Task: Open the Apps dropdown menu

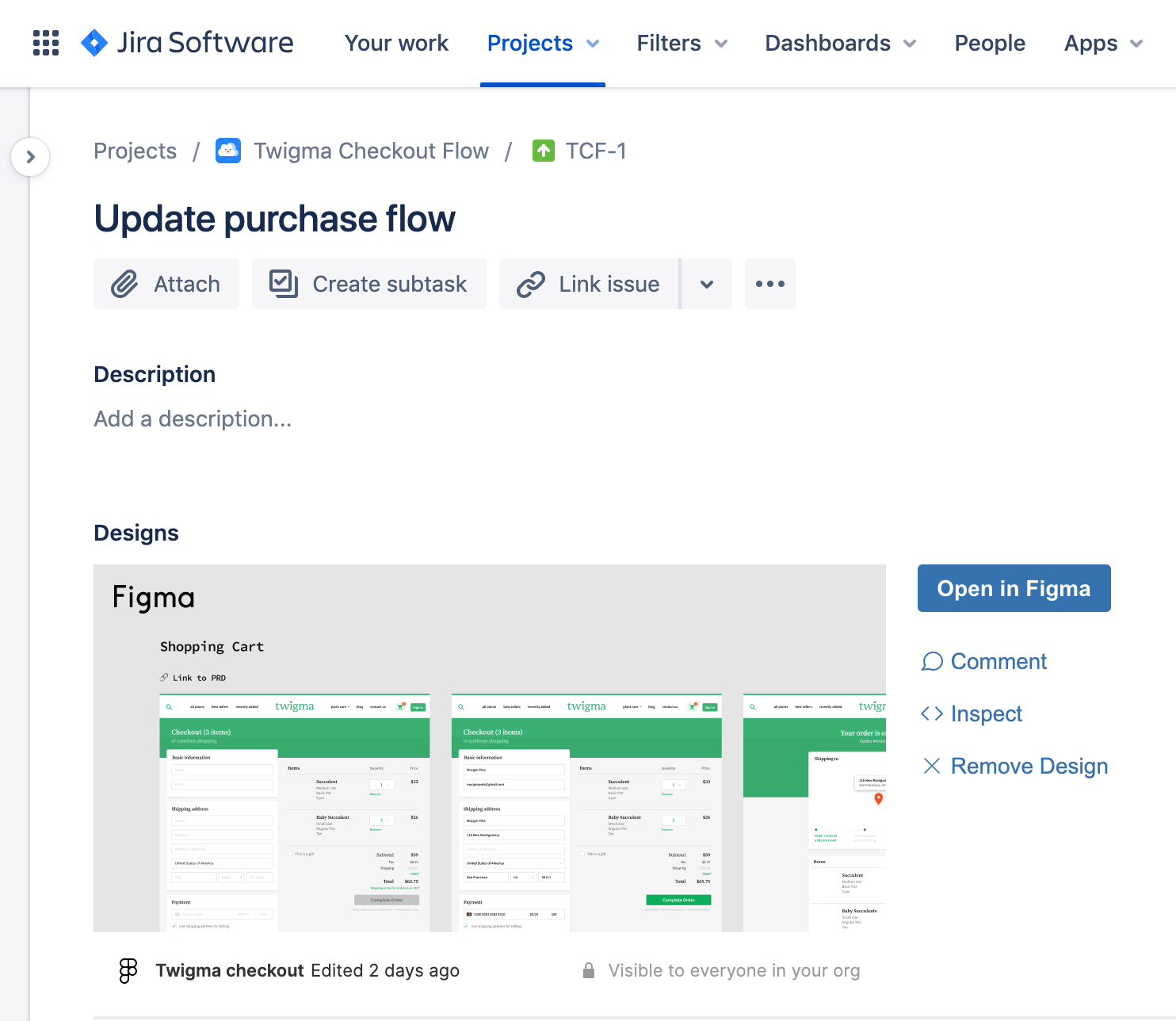Action: 1102,44
